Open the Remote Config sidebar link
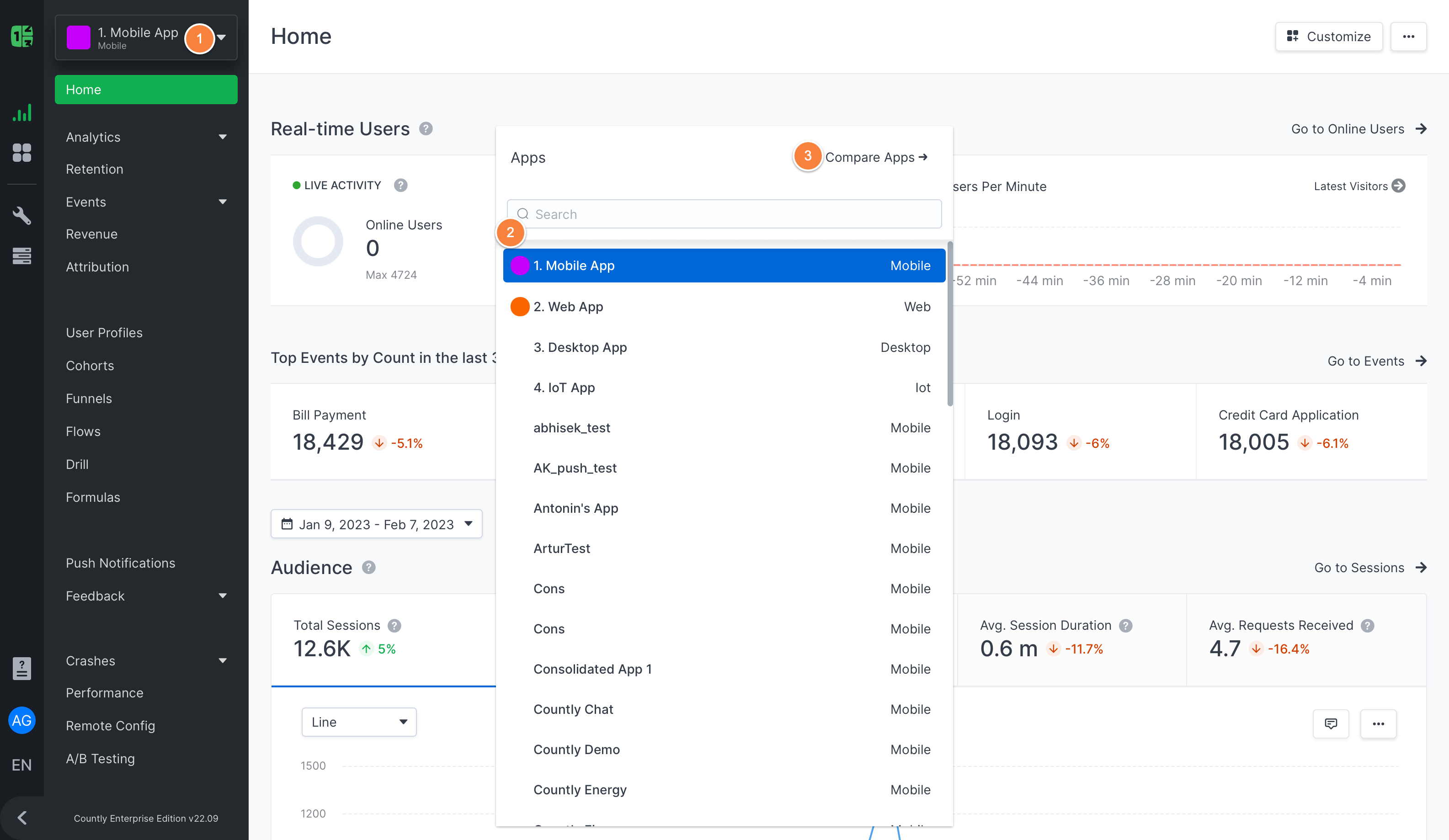 [x=111, y=726]
